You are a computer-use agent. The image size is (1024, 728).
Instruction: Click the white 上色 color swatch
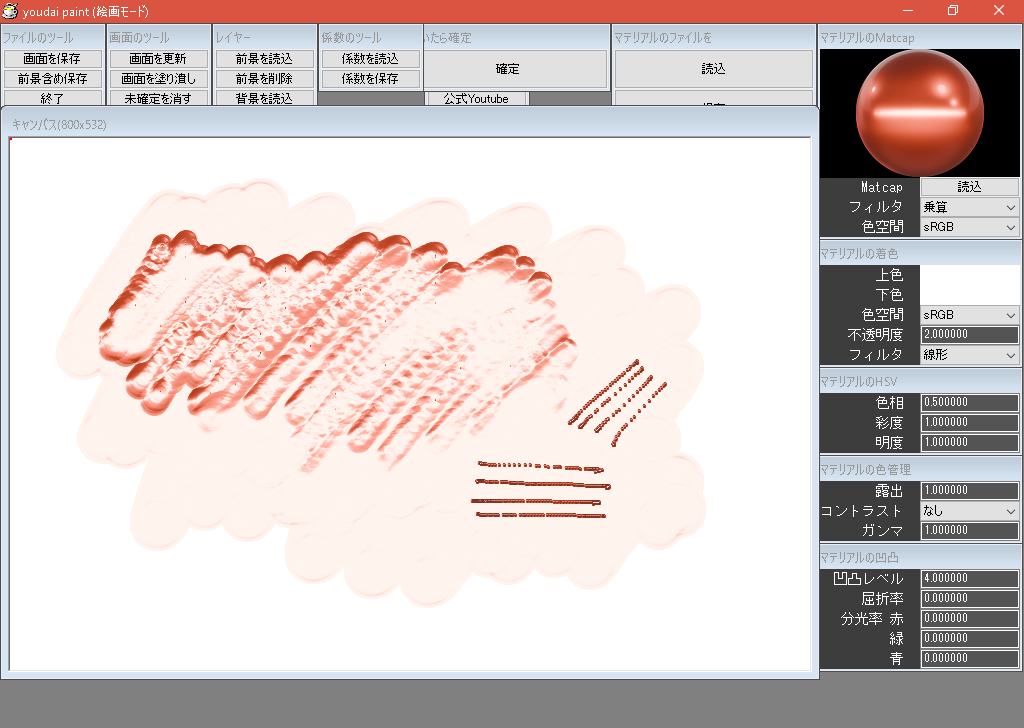click(968, 275)
